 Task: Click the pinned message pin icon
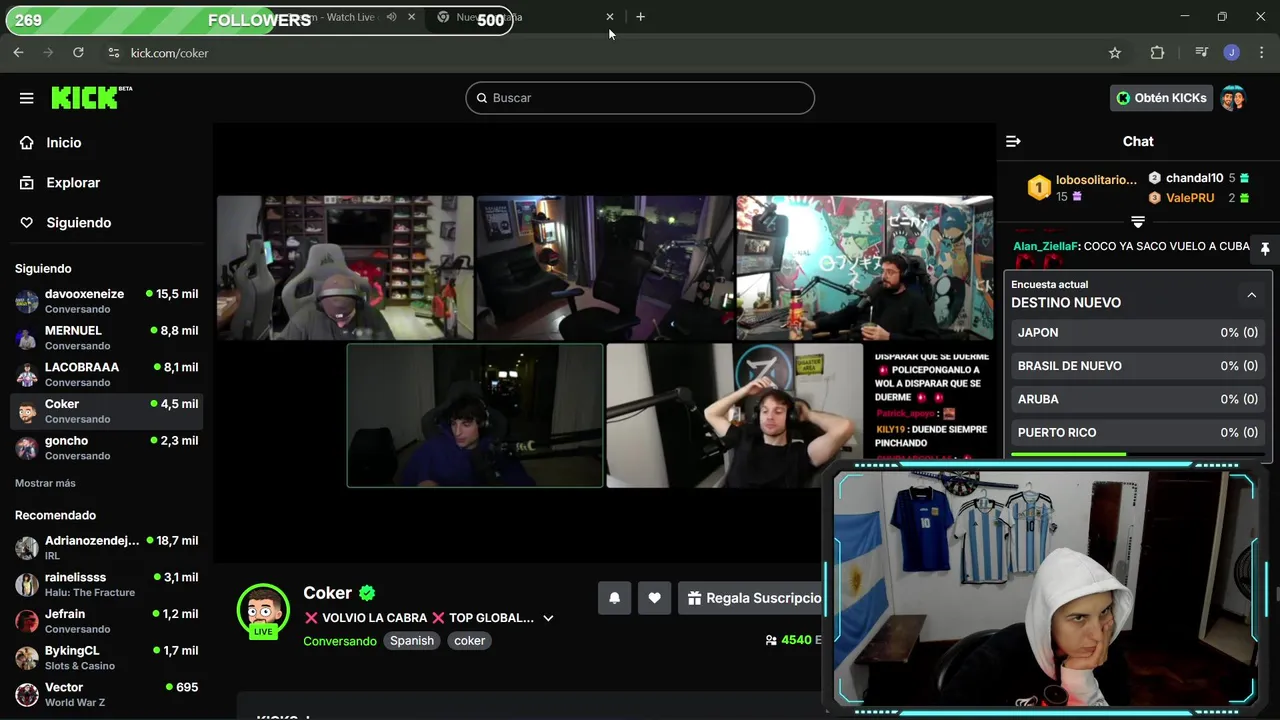(x=1264, y=248)
